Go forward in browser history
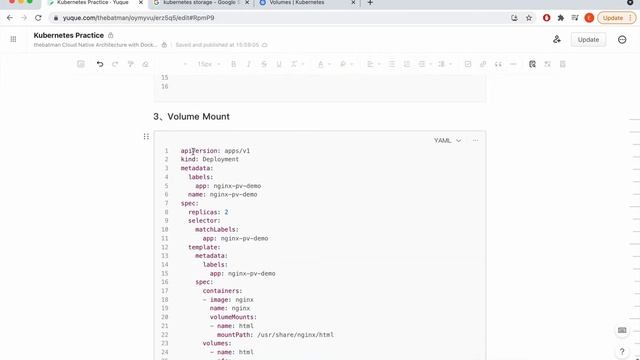This screenshot has width=640, height=360. tap(24, 18)
